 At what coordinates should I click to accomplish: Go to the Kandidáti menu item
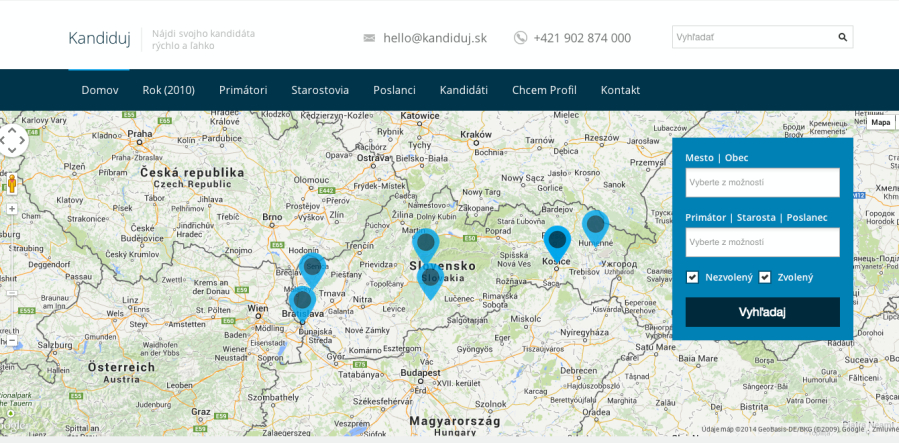point(463,90)
